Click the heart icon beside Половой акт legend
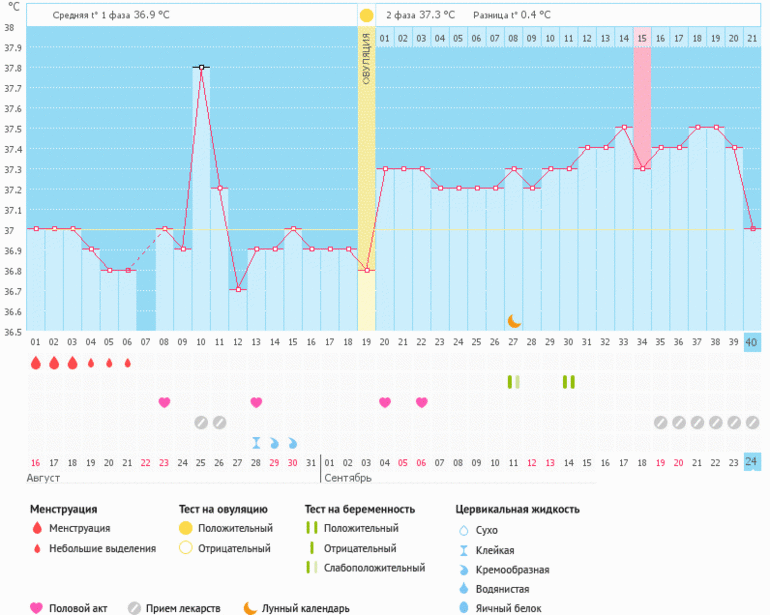770x615 pixels. (36, 608)
